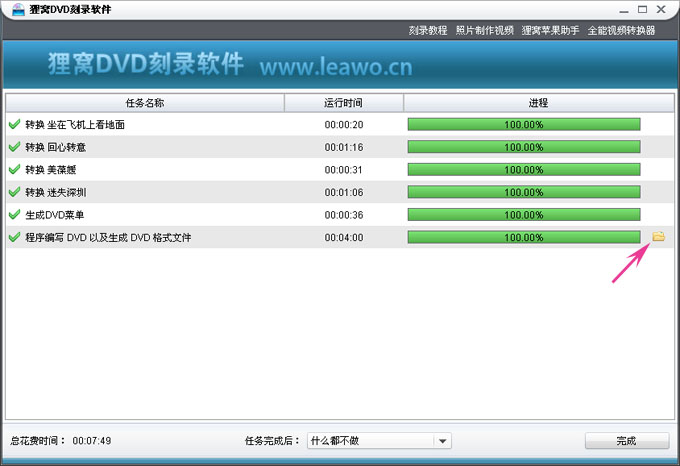Viewport: 680px width, 466px height.
Task: Select task name 生成DVD菜单
Action: tap(55, 215)
